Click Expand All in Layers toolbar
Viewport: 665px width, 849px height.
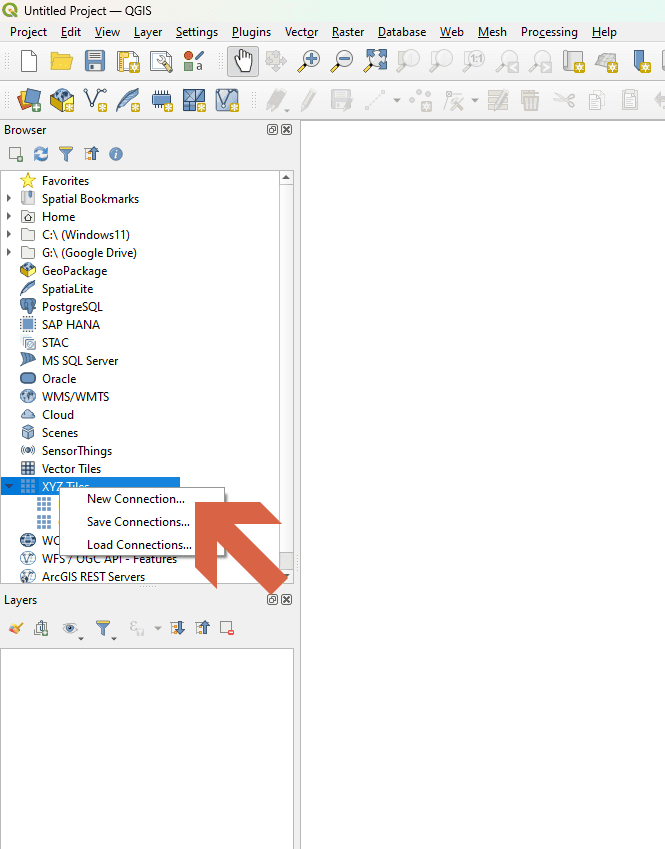(x=177, y=628)
